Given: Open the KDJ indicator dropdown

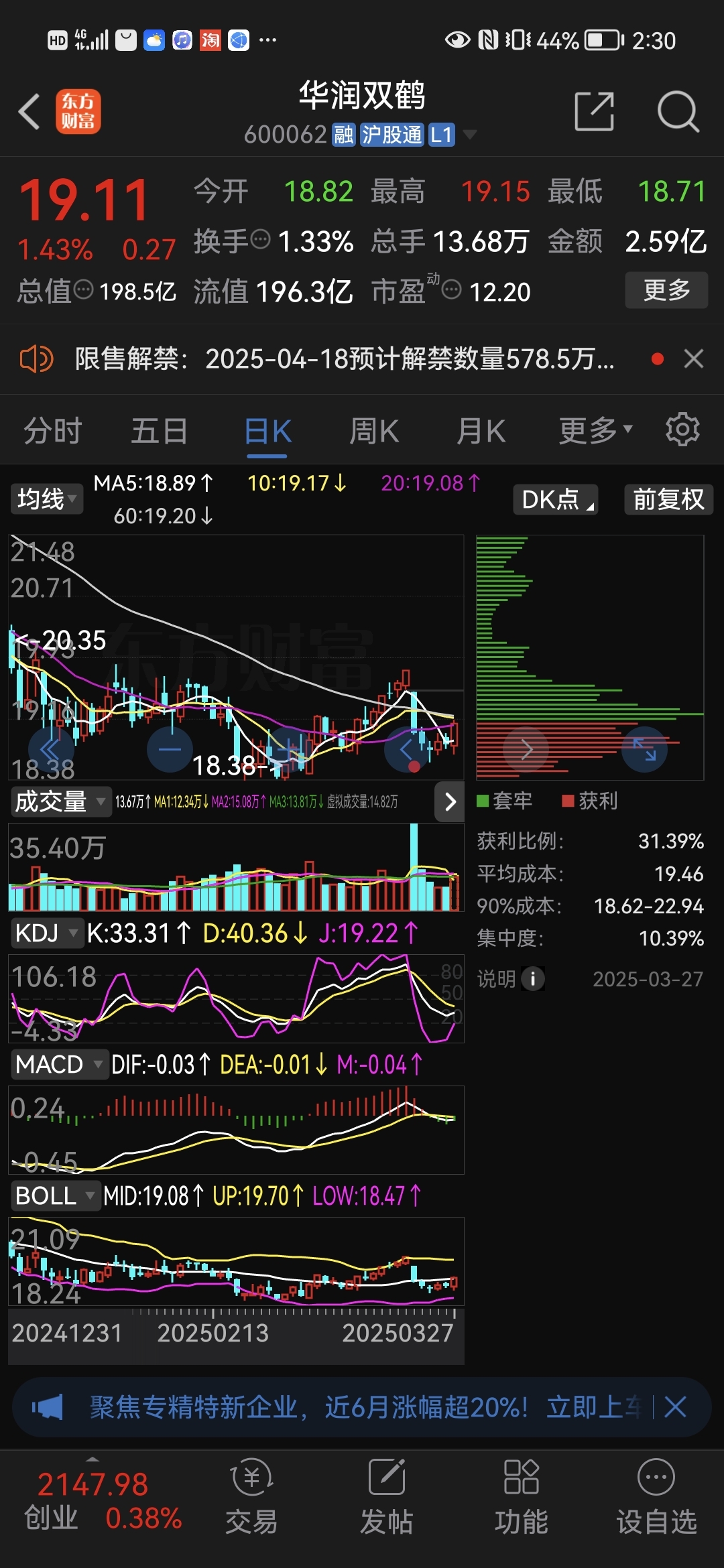Looking at the screenshot, I should point(46,933).
